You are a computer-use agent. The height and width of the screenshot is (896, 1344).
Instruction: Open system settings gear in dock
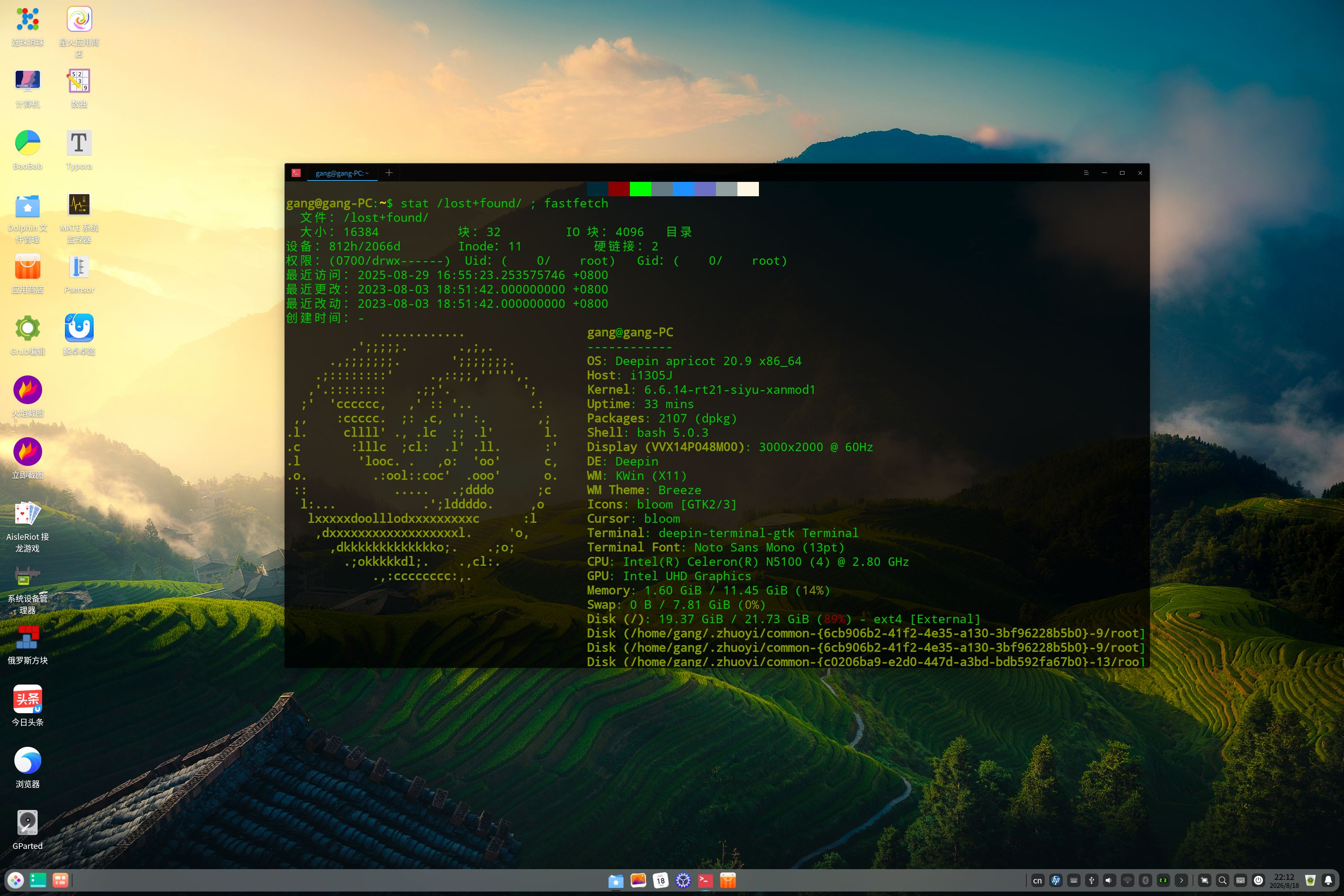point(683,881)
